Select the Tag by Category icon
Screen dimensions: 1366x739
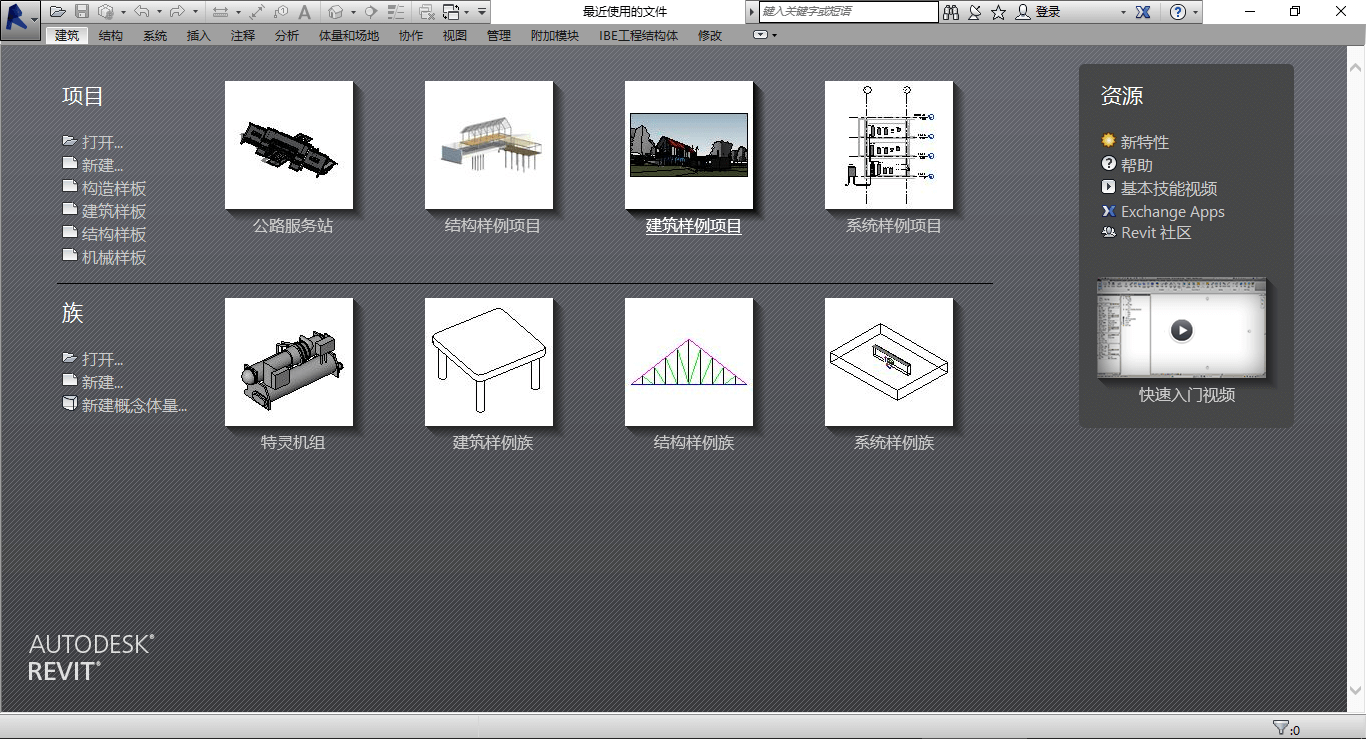pos(281,12)
